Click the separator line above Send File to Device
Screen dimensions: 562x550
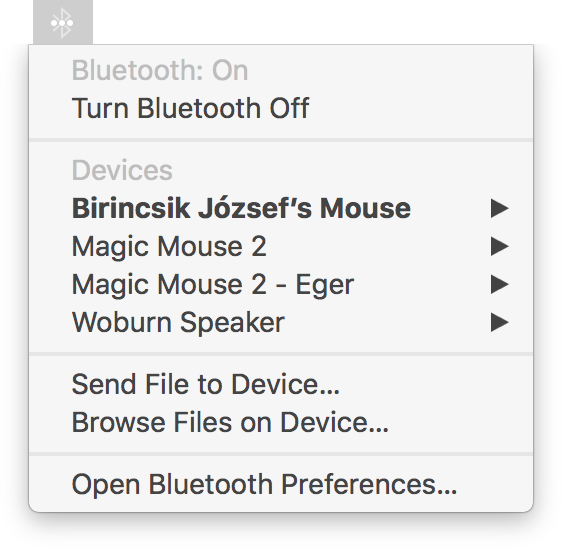(281, 354)
